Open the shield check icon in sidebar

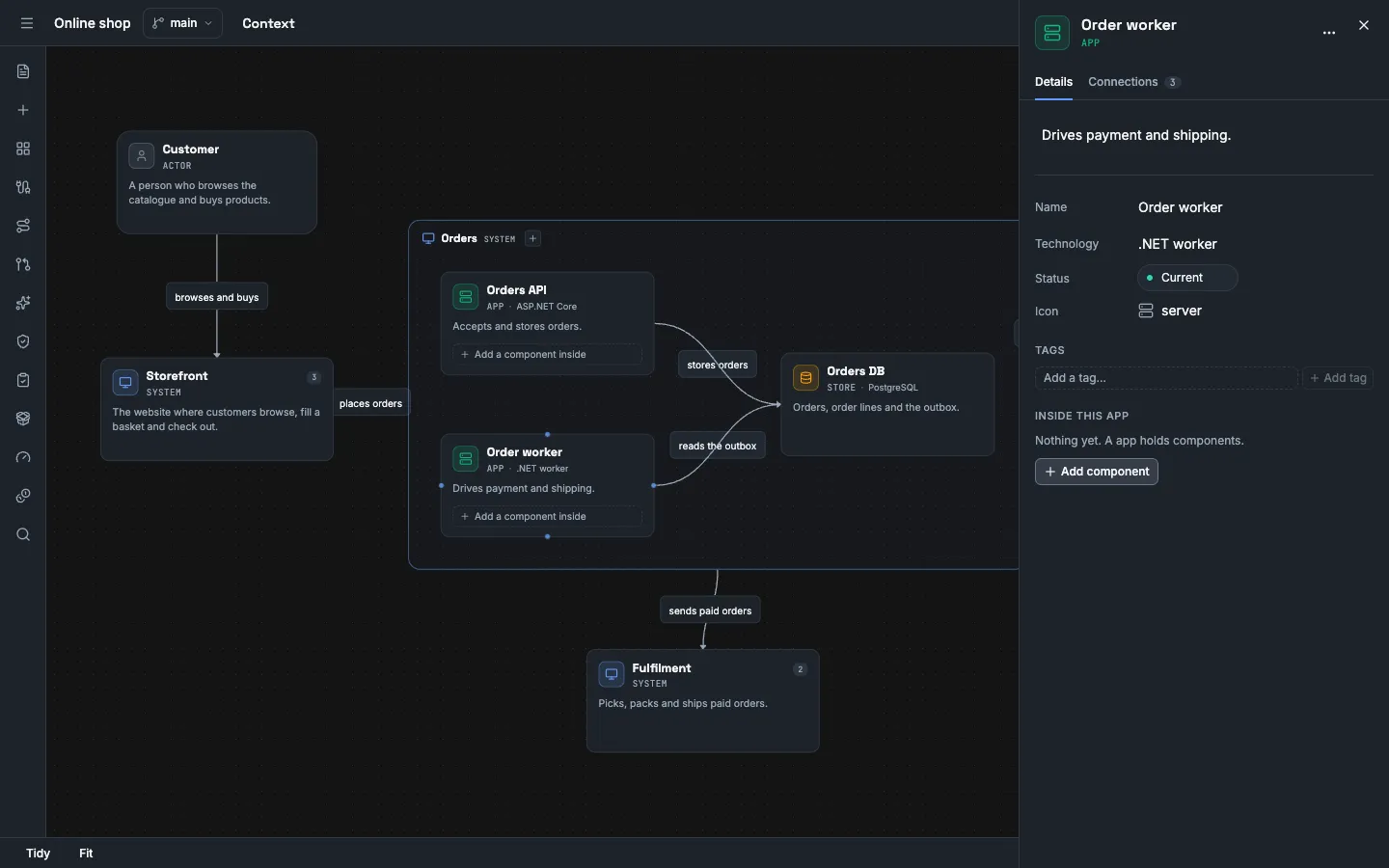(23, 341)
